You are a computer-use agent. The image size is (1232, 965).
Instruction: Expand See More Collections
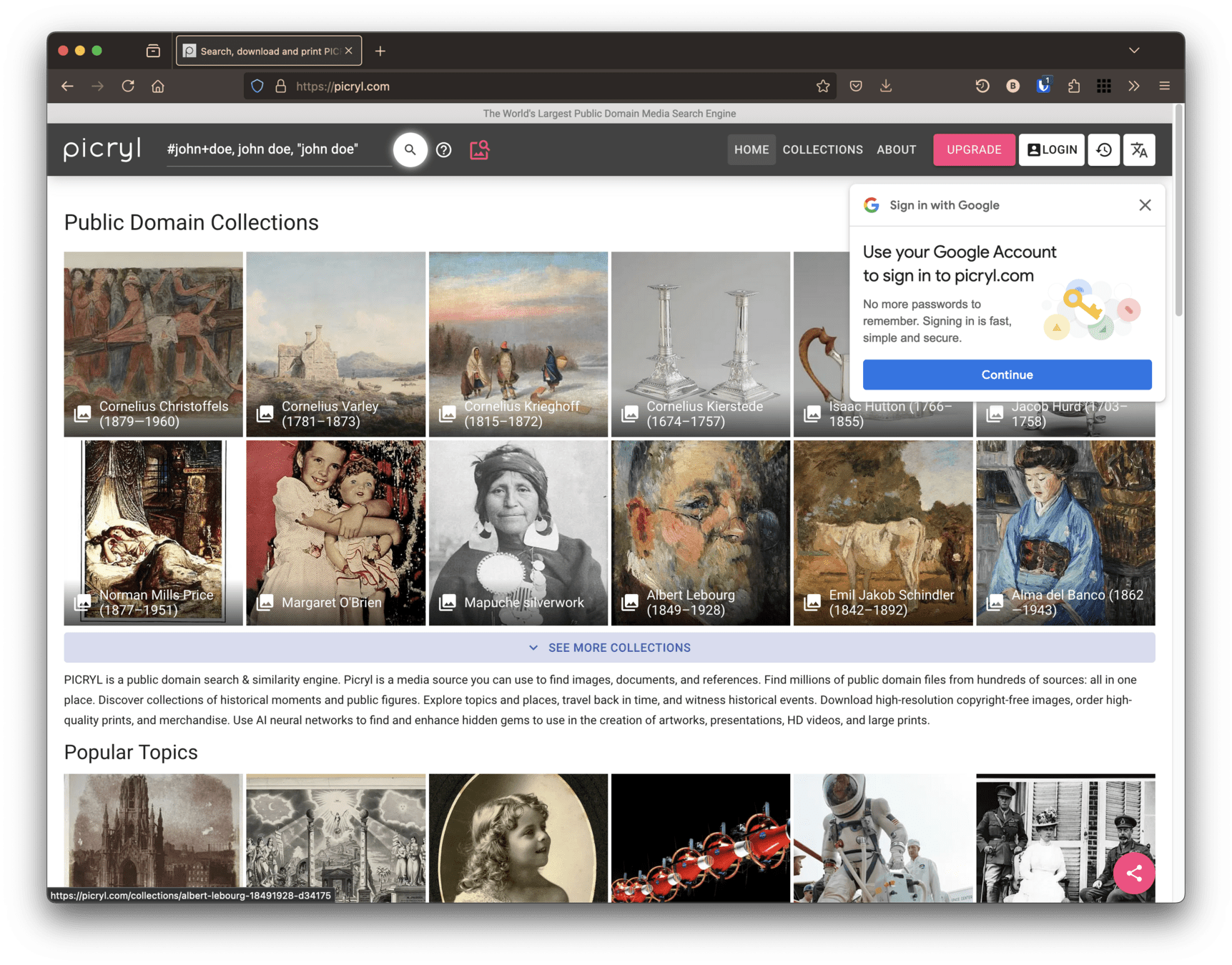tap(609, 648)
